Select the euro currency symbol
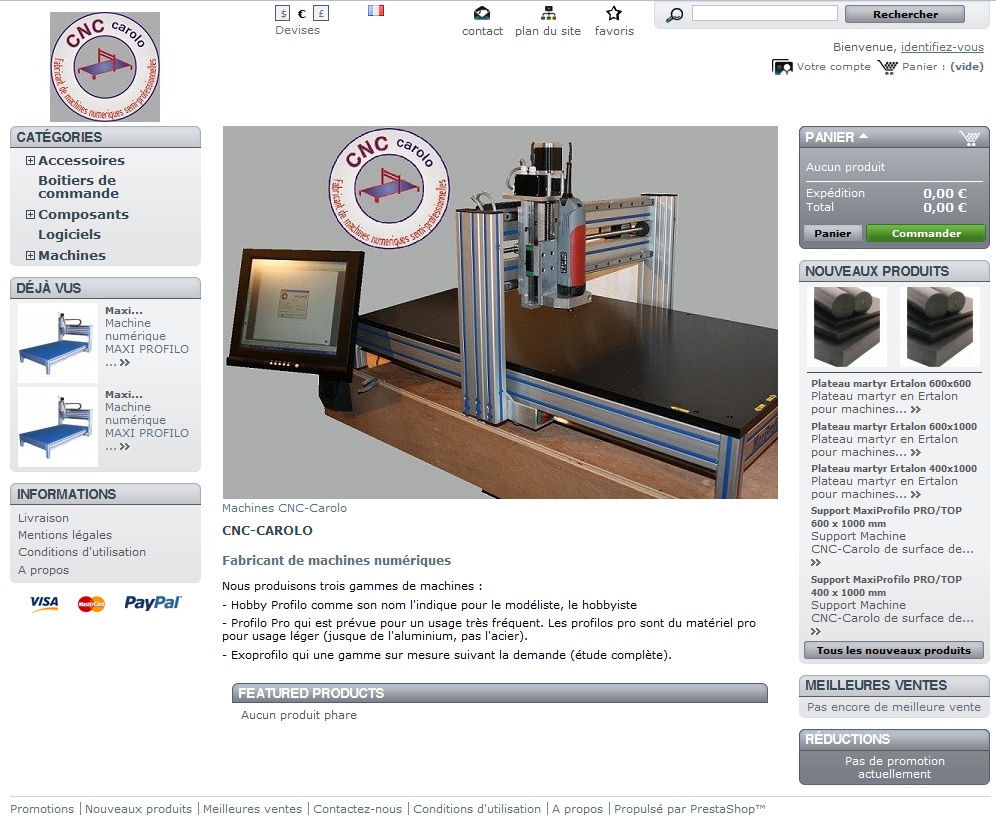This screenshot has width=996, height=827. (x=300, y=12)
